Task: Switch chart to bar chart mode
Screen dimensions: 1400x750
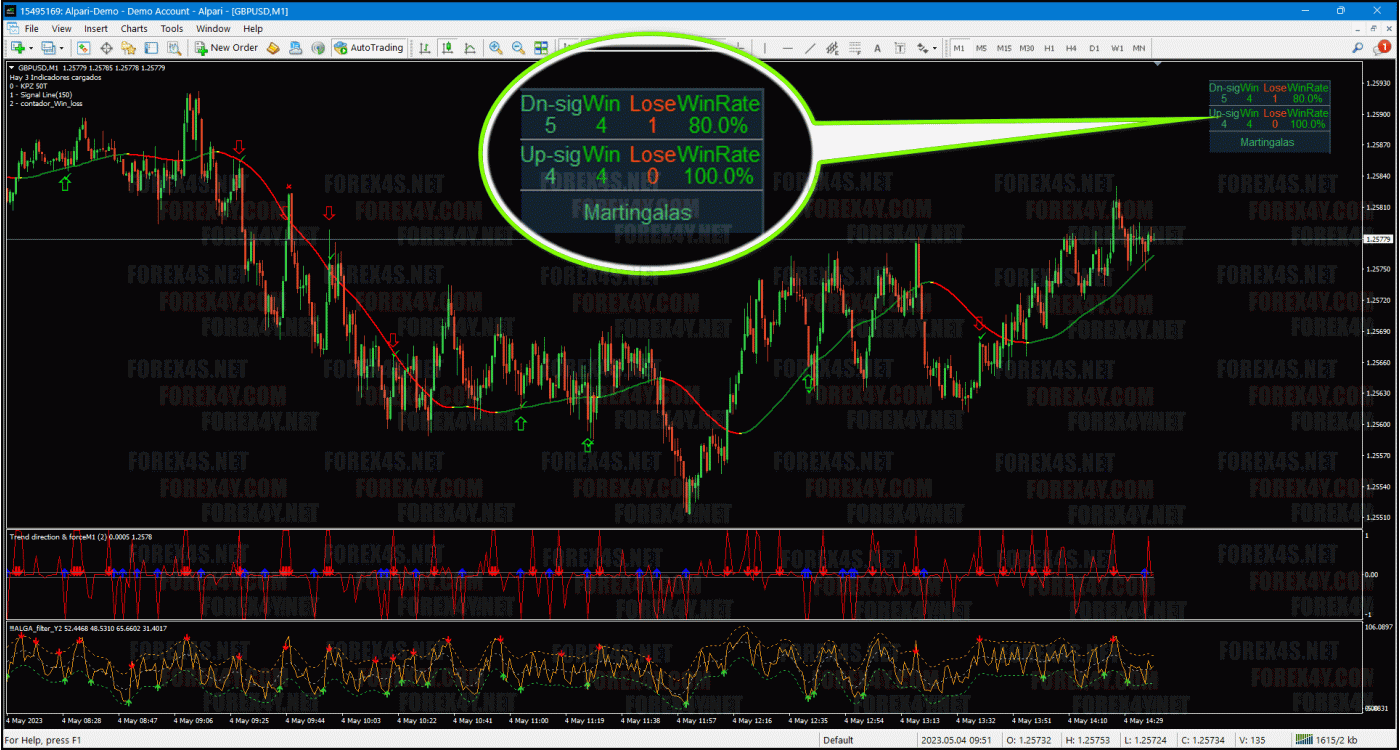Action: click(425, 47)
